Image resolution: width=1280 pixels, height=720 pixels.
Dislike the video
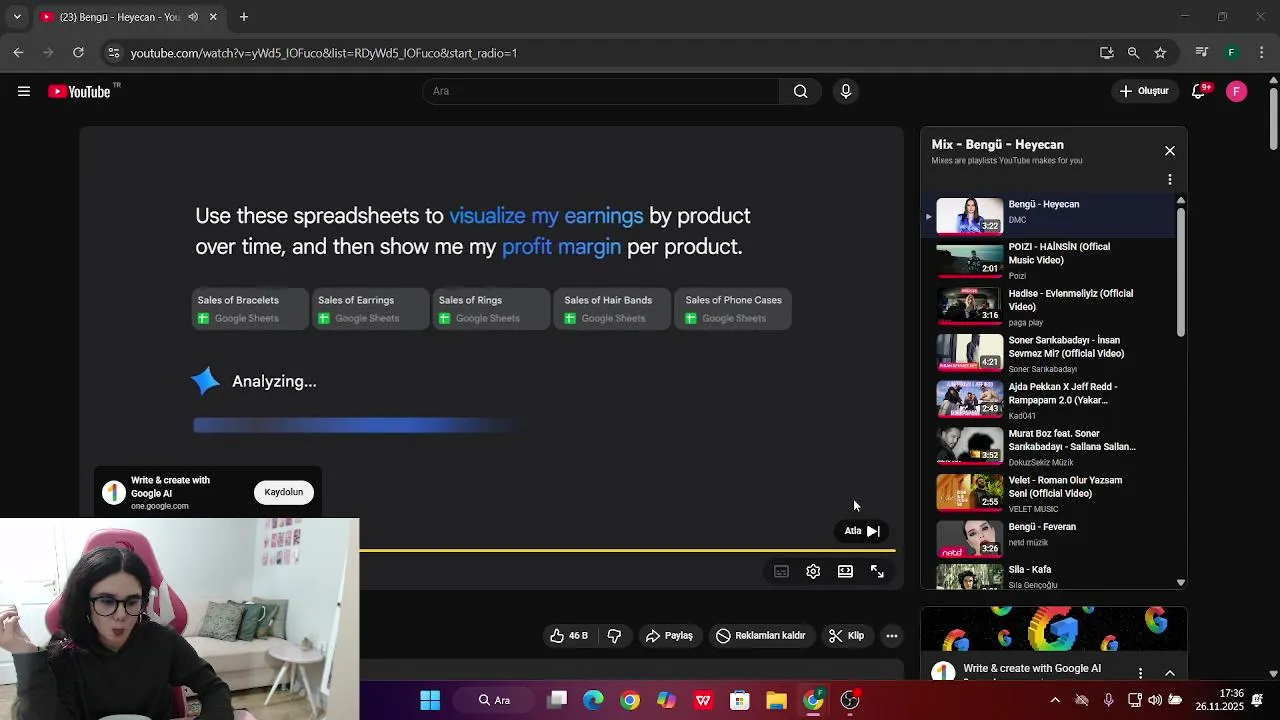point(615,636)
